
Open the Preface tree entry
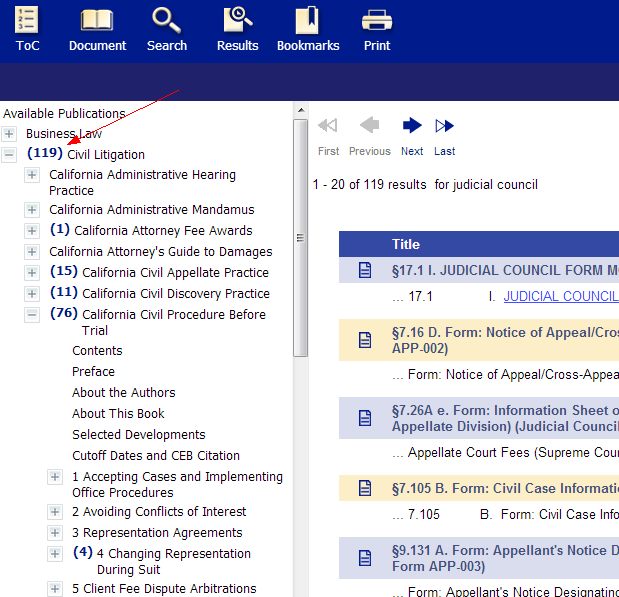[93, 372]
